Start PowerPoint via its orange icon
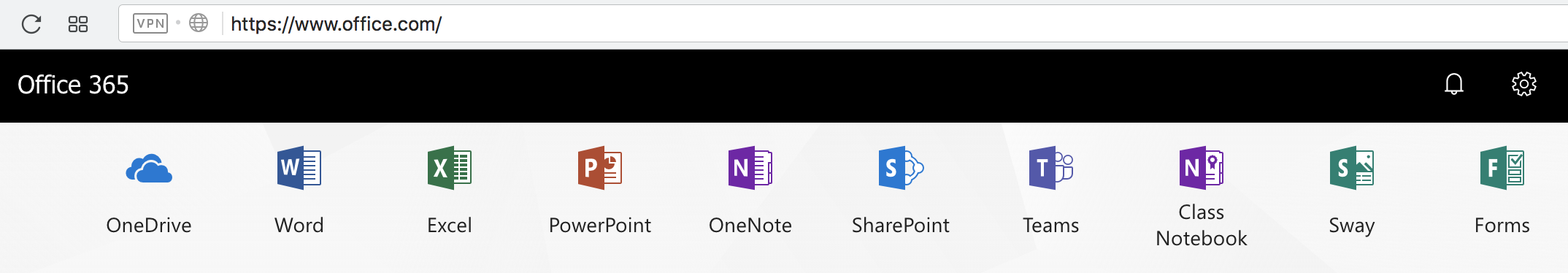 click(600, 168)
